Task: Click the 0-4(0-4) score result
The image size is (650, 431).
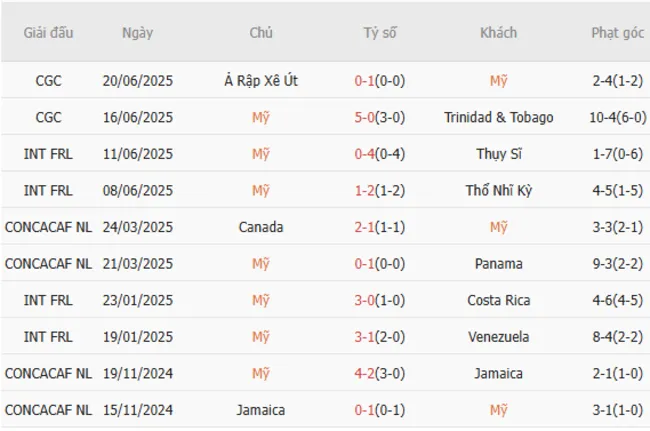Action: pyautogui.click(x=380, y=154)
